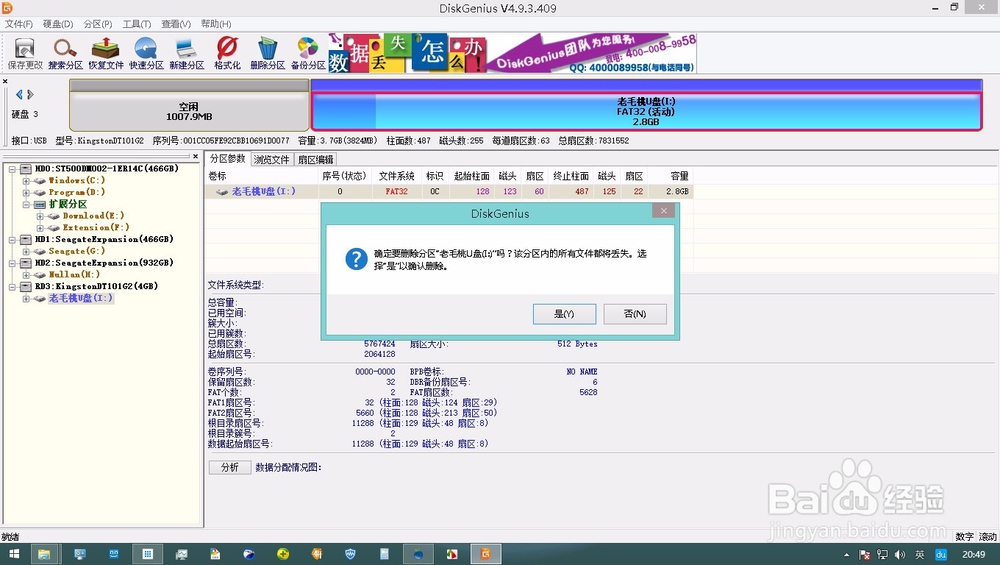1000x565 pixels.
Task: Click the taskbar clock 20:49
Action: 973,555
